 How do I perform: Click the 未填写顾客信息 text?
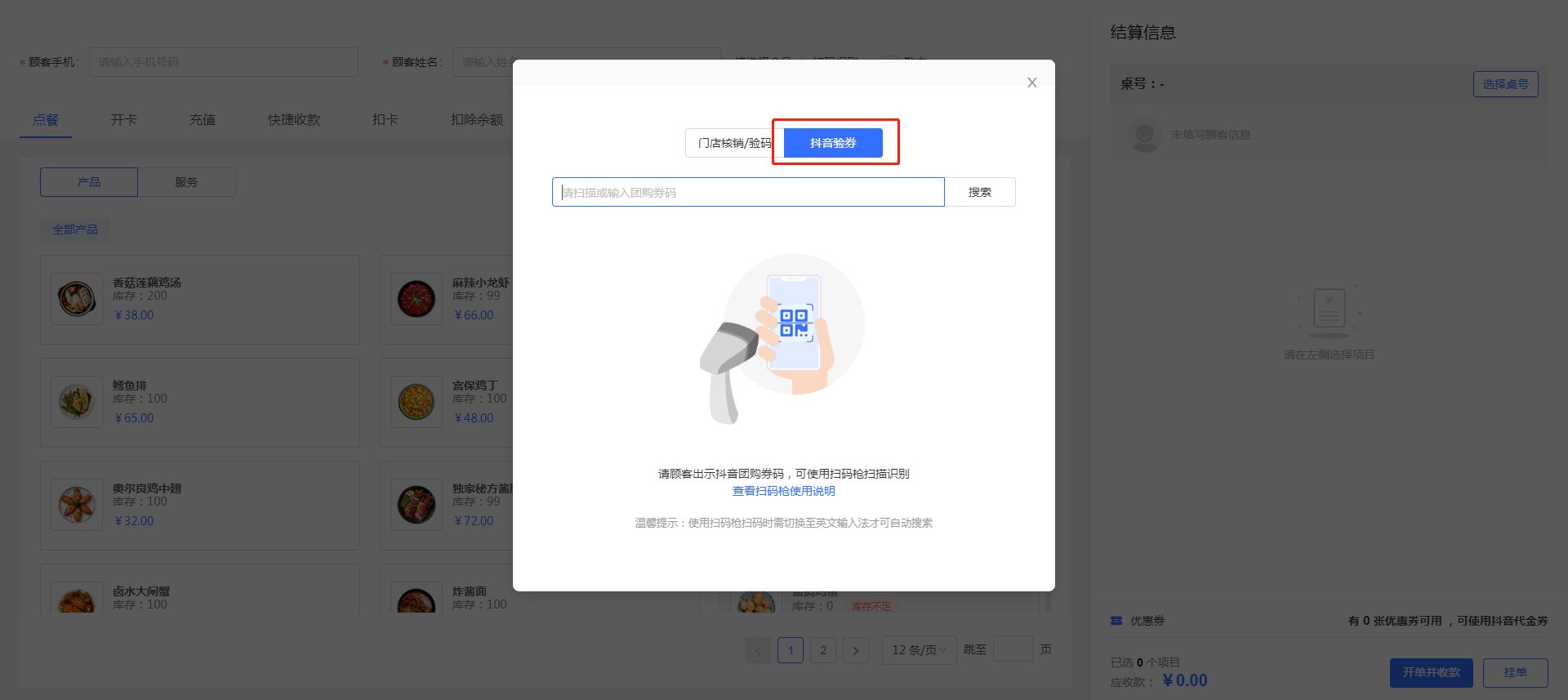tap(1211, 135)
